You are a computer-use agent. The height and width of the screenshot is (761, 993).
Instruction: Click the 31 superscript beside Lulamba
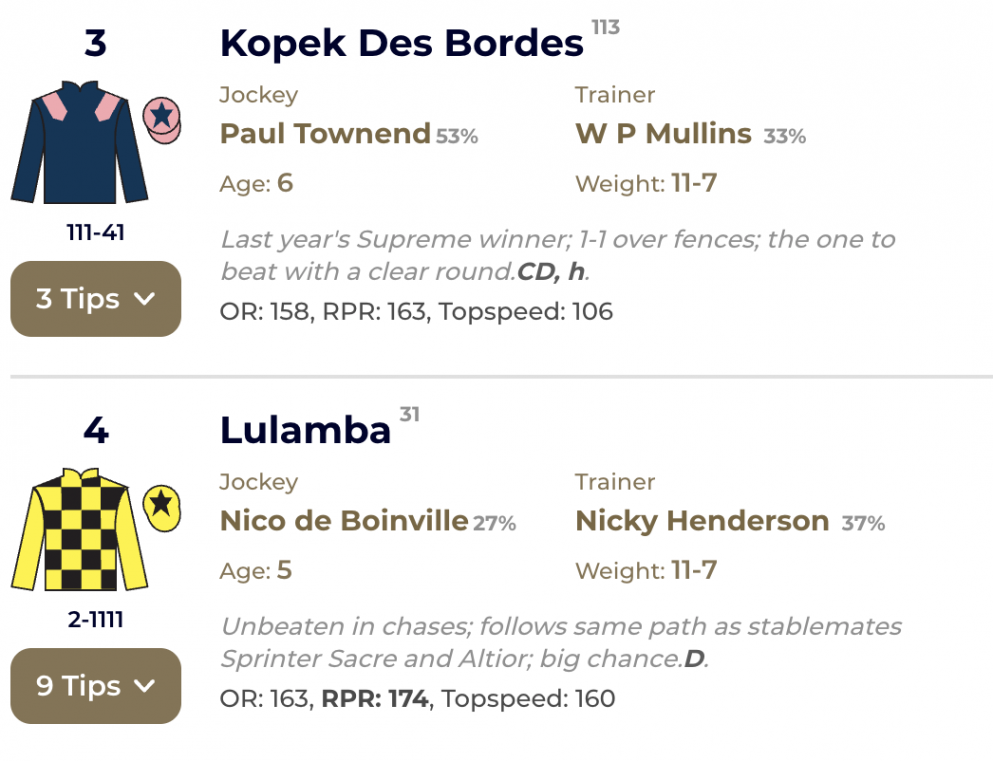click(410, 414)
